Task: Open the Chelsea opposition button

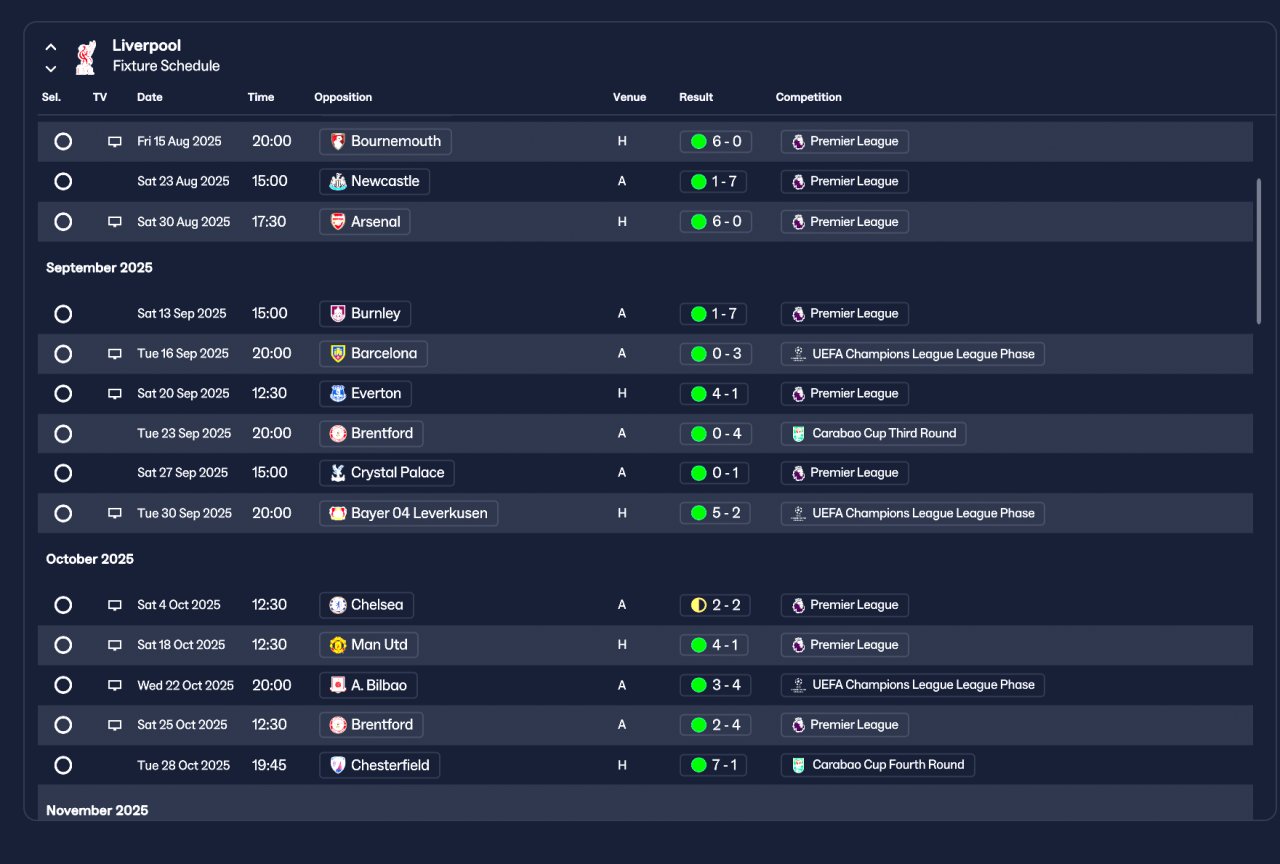Action: coord(366,605)
